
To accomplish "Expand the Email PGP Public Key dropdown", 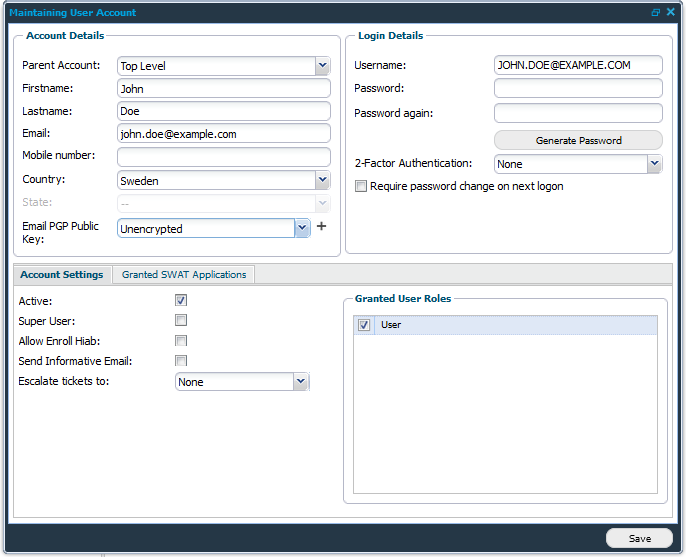I will (x=302, y=228).
